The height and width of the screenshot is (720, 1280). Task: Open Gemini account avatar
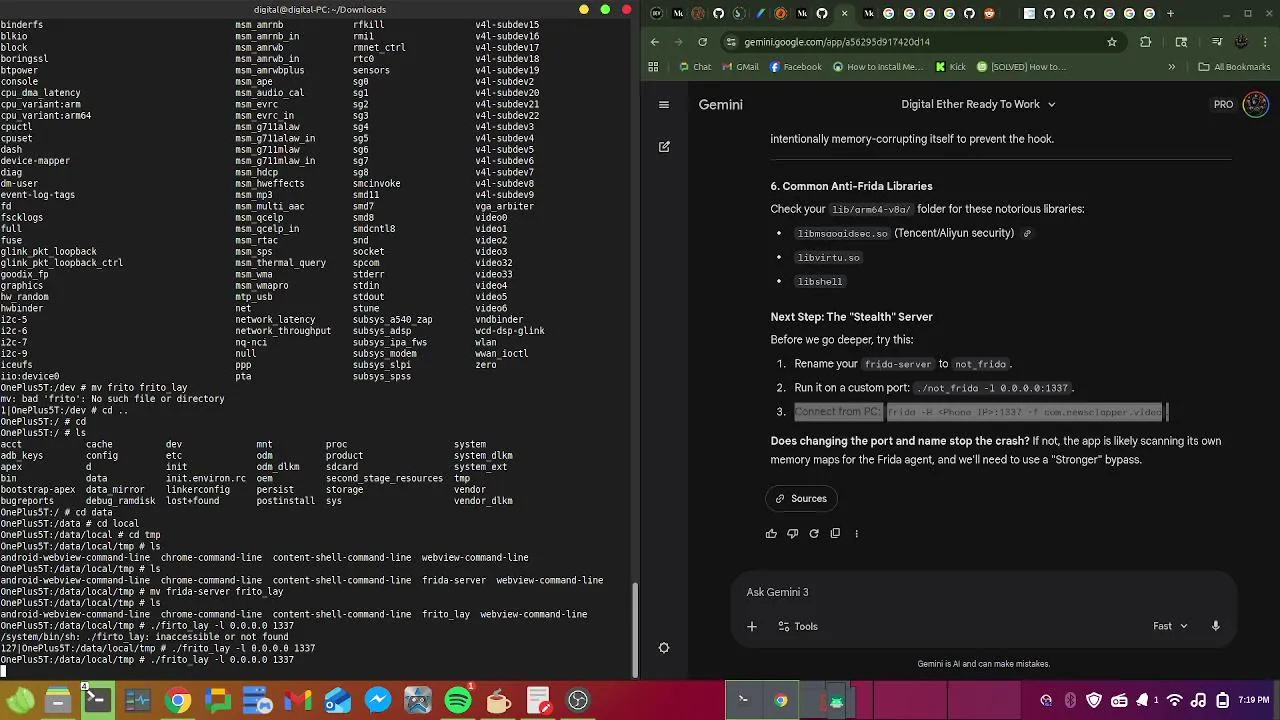tap(1255, 104)
